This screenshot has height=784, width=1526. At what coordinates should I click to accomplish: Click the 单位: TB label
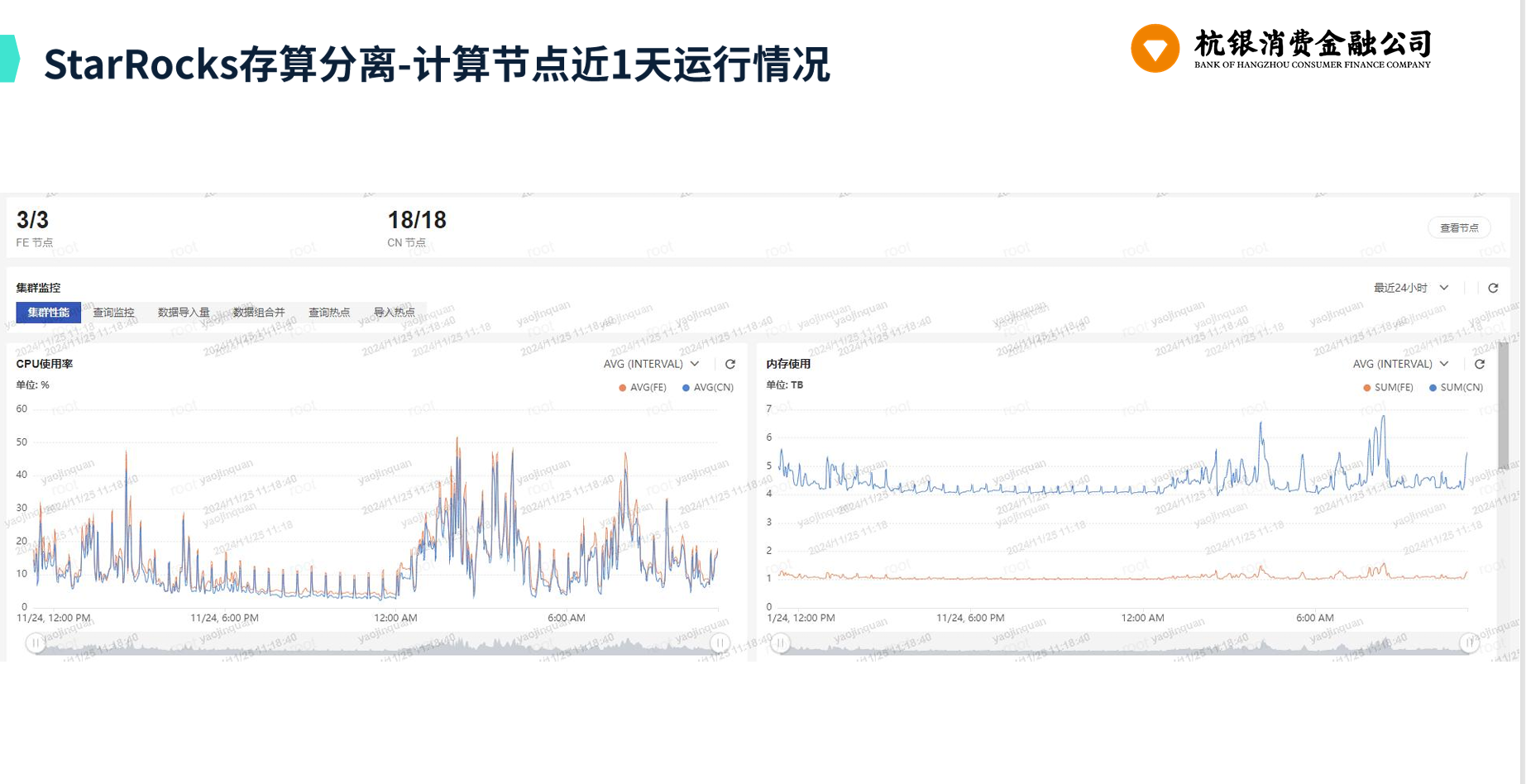tap(784, 385)
